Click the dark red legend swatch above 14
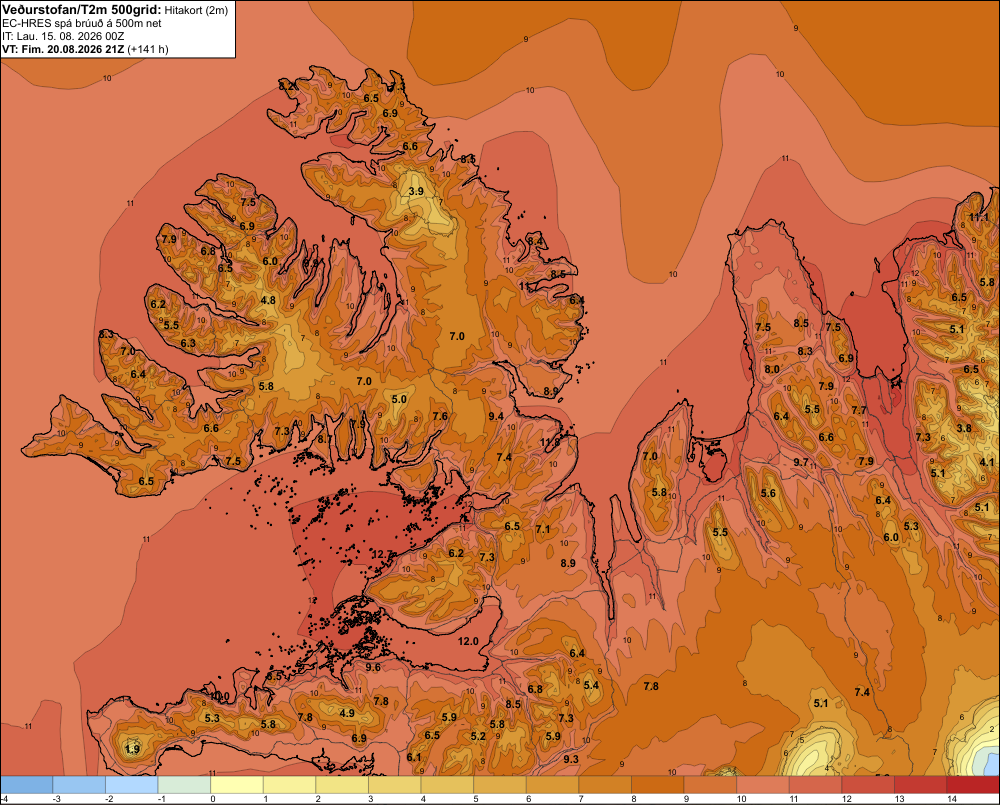 pyautogui.click(x=973, y=785)
